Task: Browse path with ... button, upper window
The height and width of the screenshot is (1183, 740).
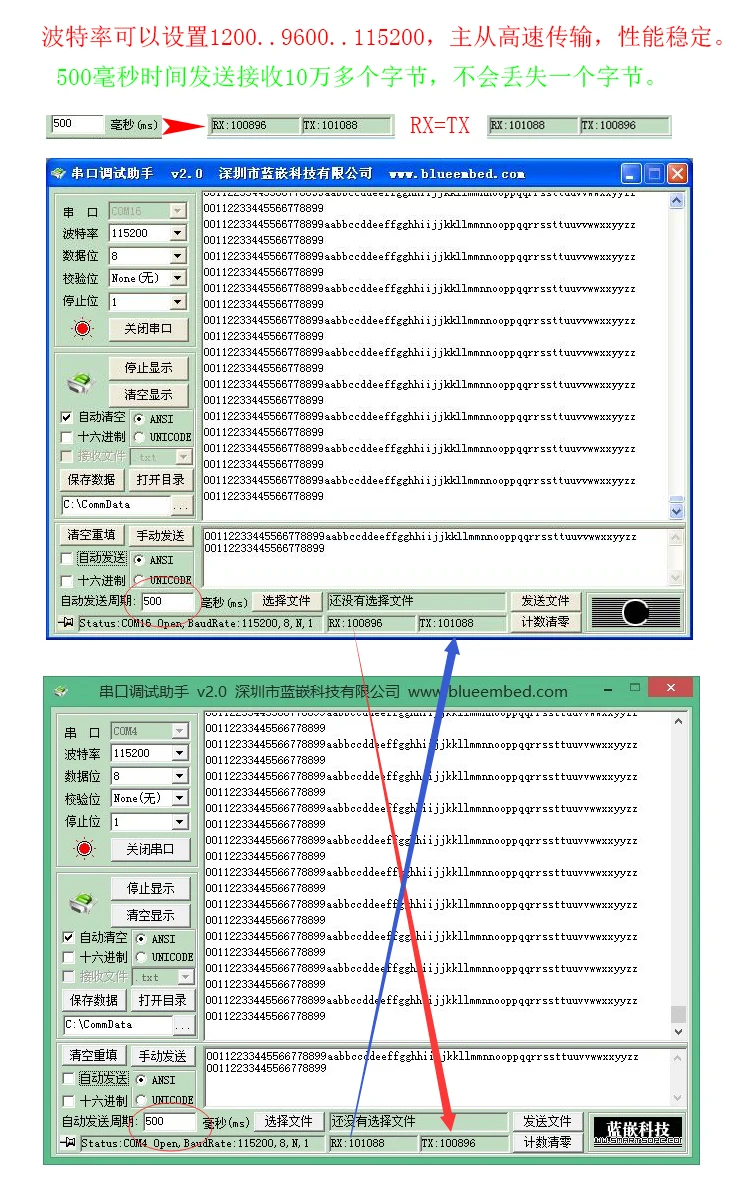Action: (x=181, y=505)
